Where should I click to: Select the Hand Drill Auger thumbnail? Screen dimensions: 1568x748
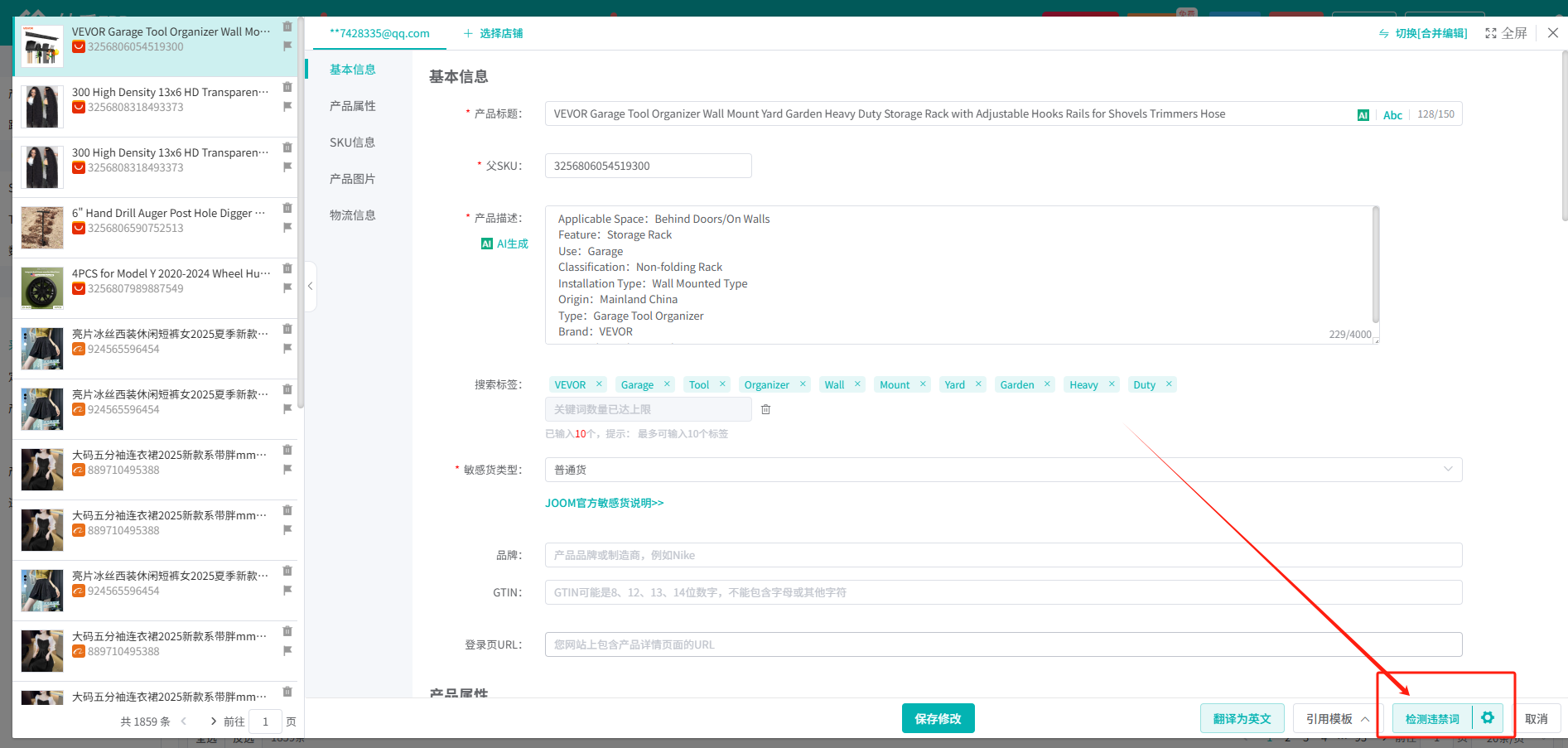tap(42, 228)
